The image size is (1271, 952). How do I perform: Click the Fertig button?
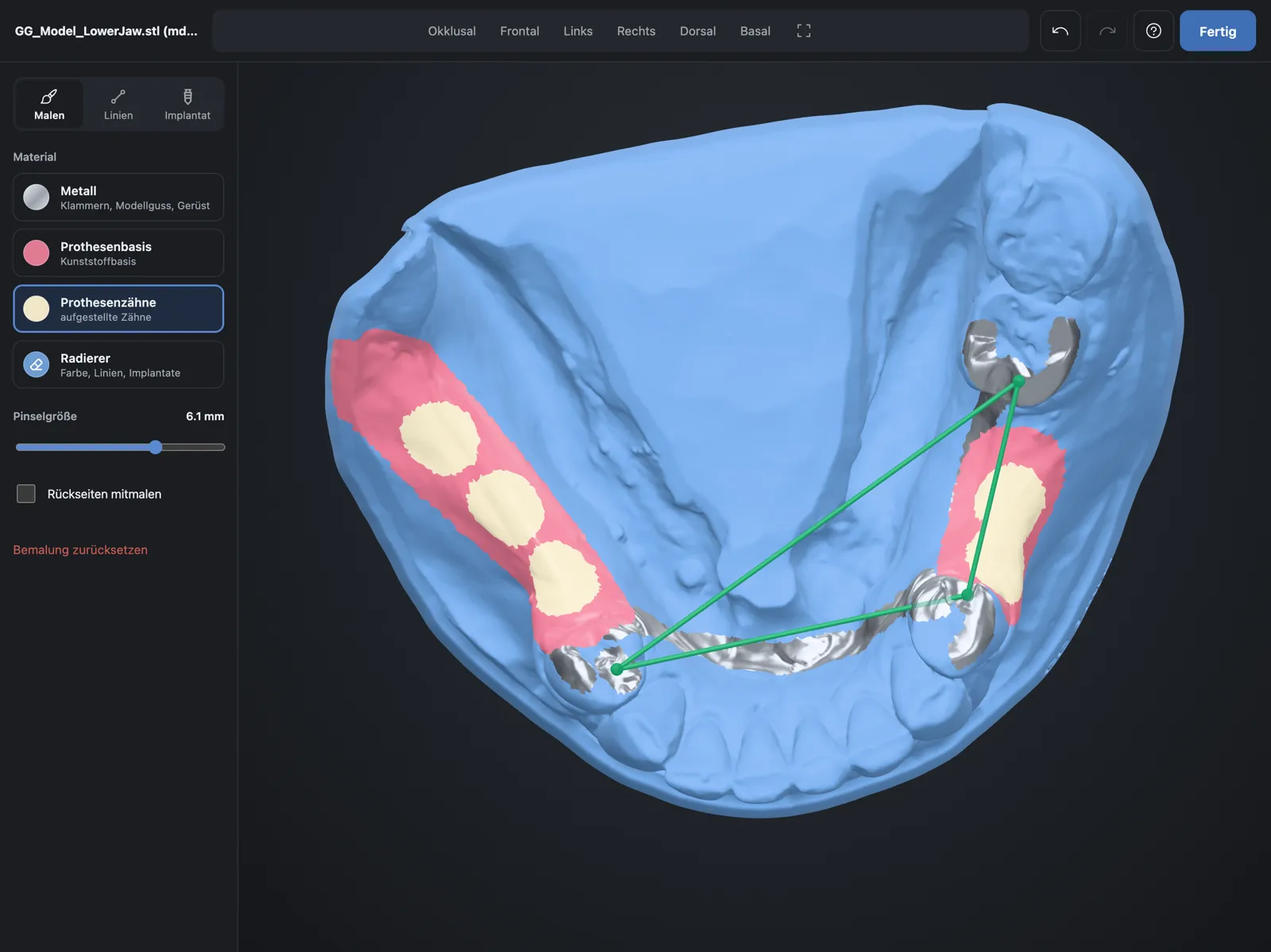pos(1218,31)
